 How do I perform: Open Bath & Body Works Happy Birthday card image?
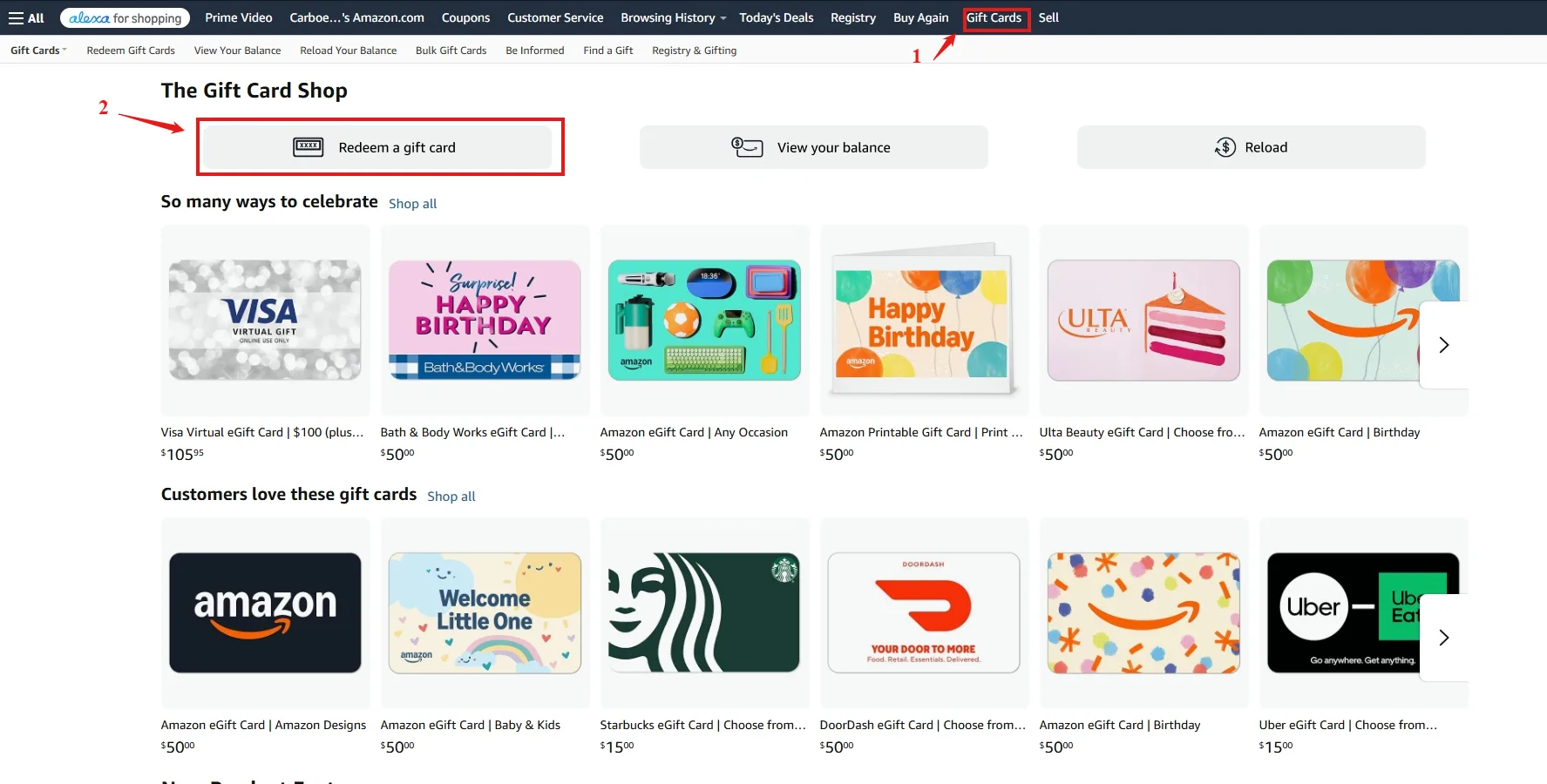point(485,320)
